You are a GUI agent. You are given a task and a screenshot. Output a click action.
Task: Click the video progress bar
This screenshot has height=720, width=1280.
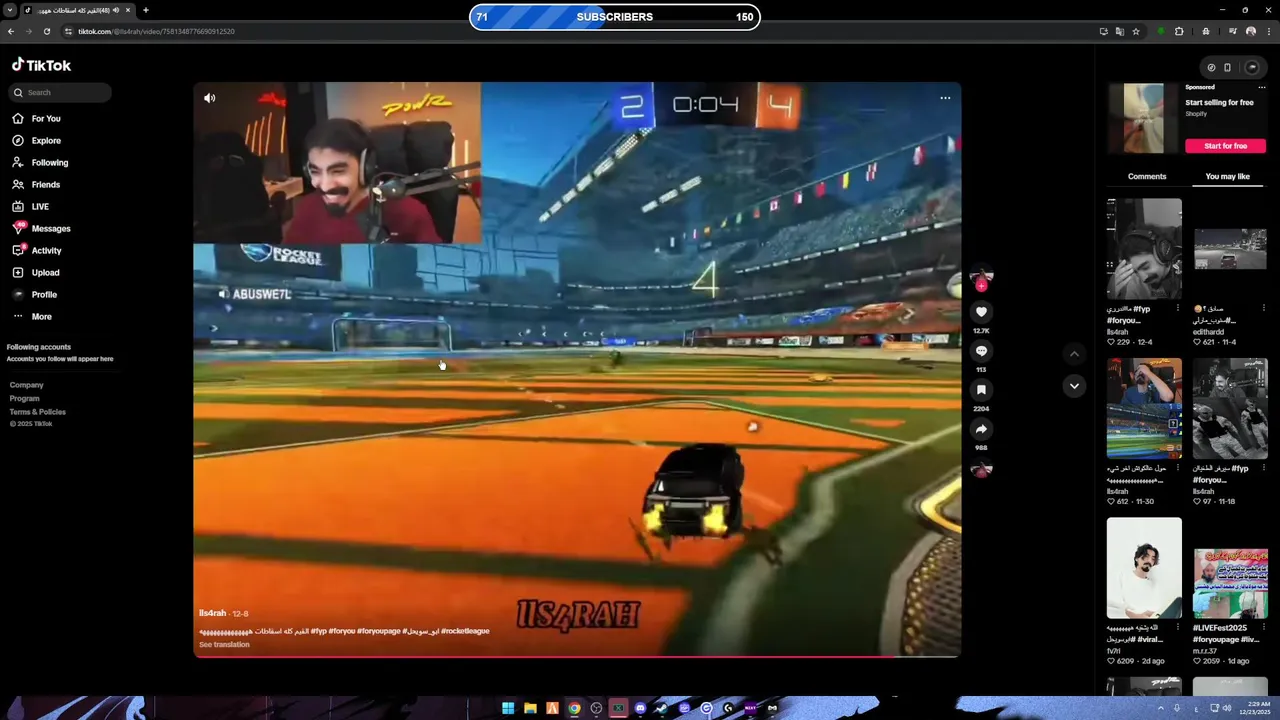[x=577, y=657]
